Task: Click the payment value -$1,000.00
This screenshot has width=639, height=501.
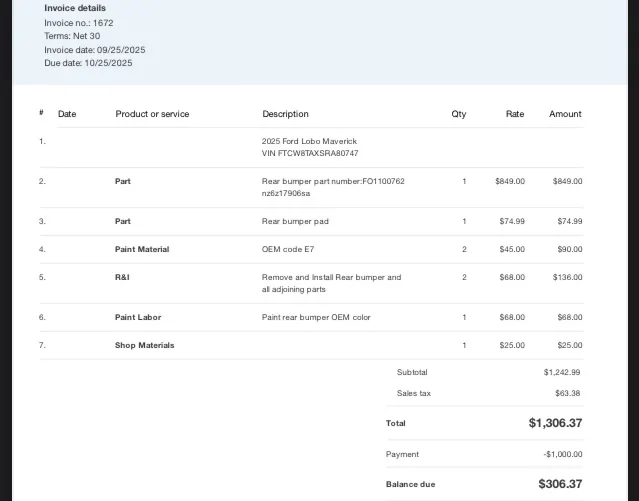Action: click(x=563, y=454)
